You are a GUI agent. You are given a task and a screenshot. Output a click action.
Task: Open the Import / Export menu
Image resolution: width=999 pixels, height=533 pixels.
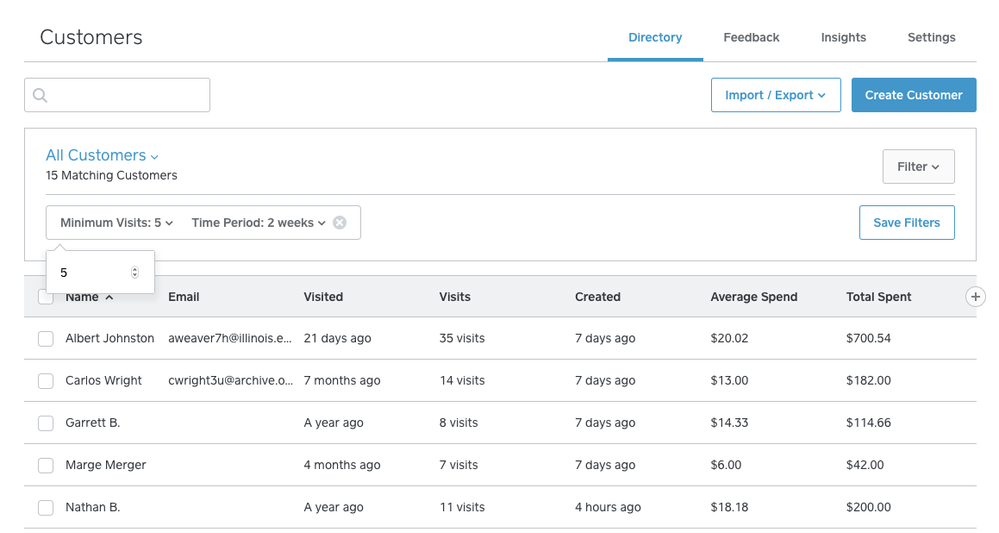pos(775,95)
